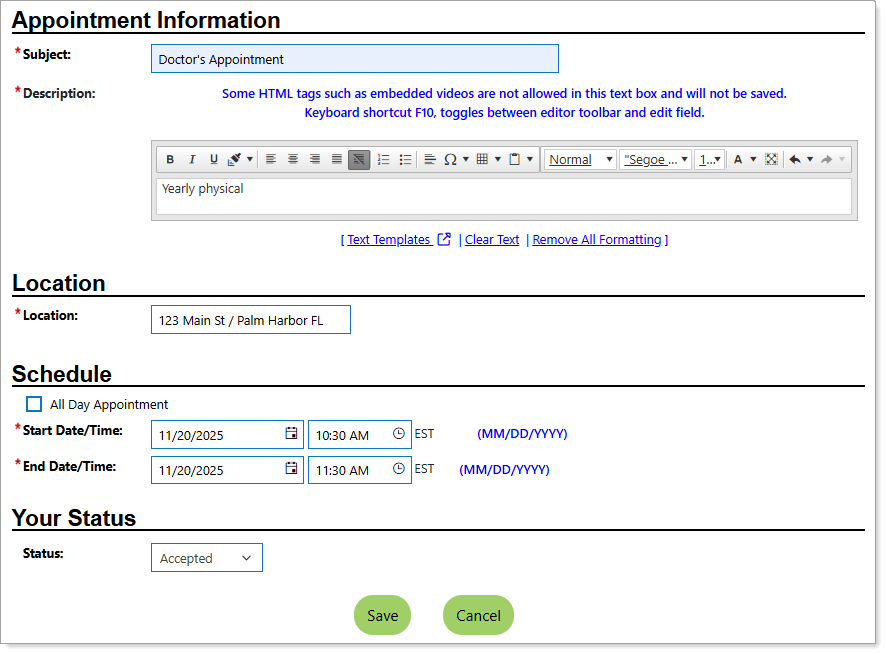Open the Segoe font name dropdown
The height and width of the screenshot is (654, 886).
click(x=655, y=160)
